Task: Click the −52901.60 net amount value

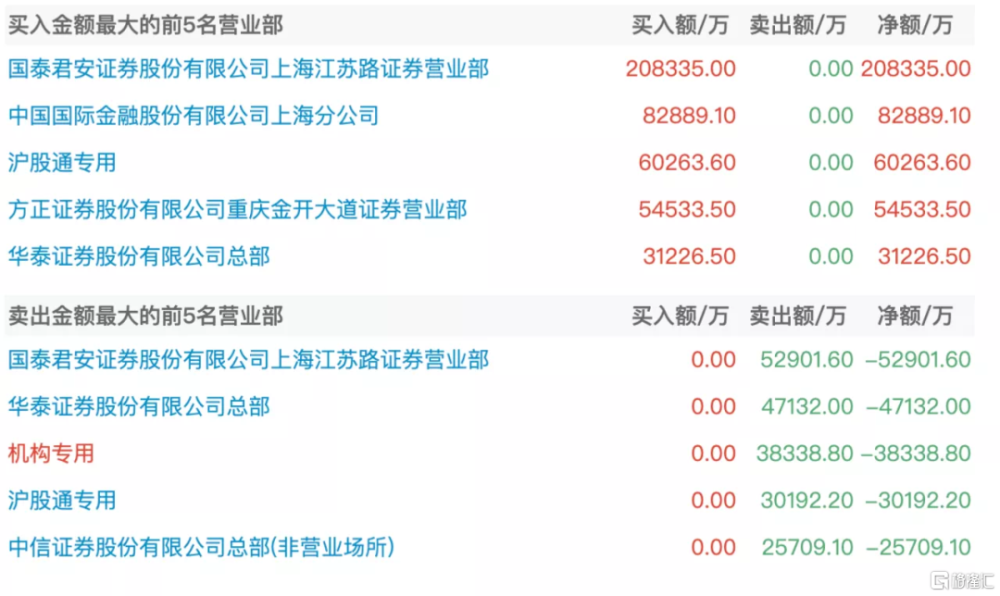Action: (x=917, y=360)
